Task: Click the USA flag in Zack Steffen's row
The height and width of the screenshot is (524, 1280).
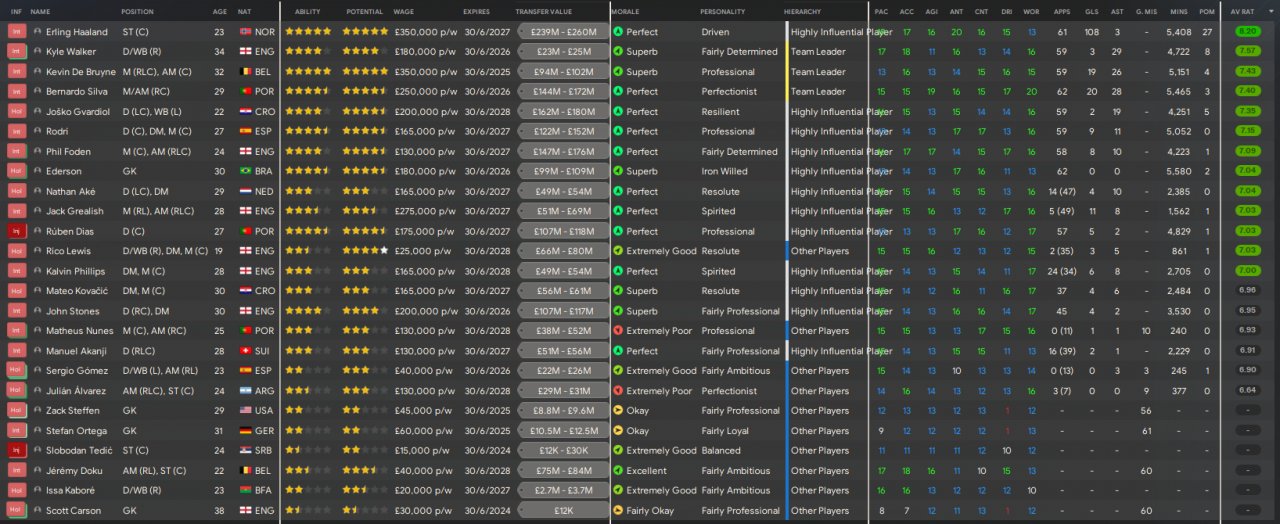Action: pyautogui.click(x=247, y=410)
